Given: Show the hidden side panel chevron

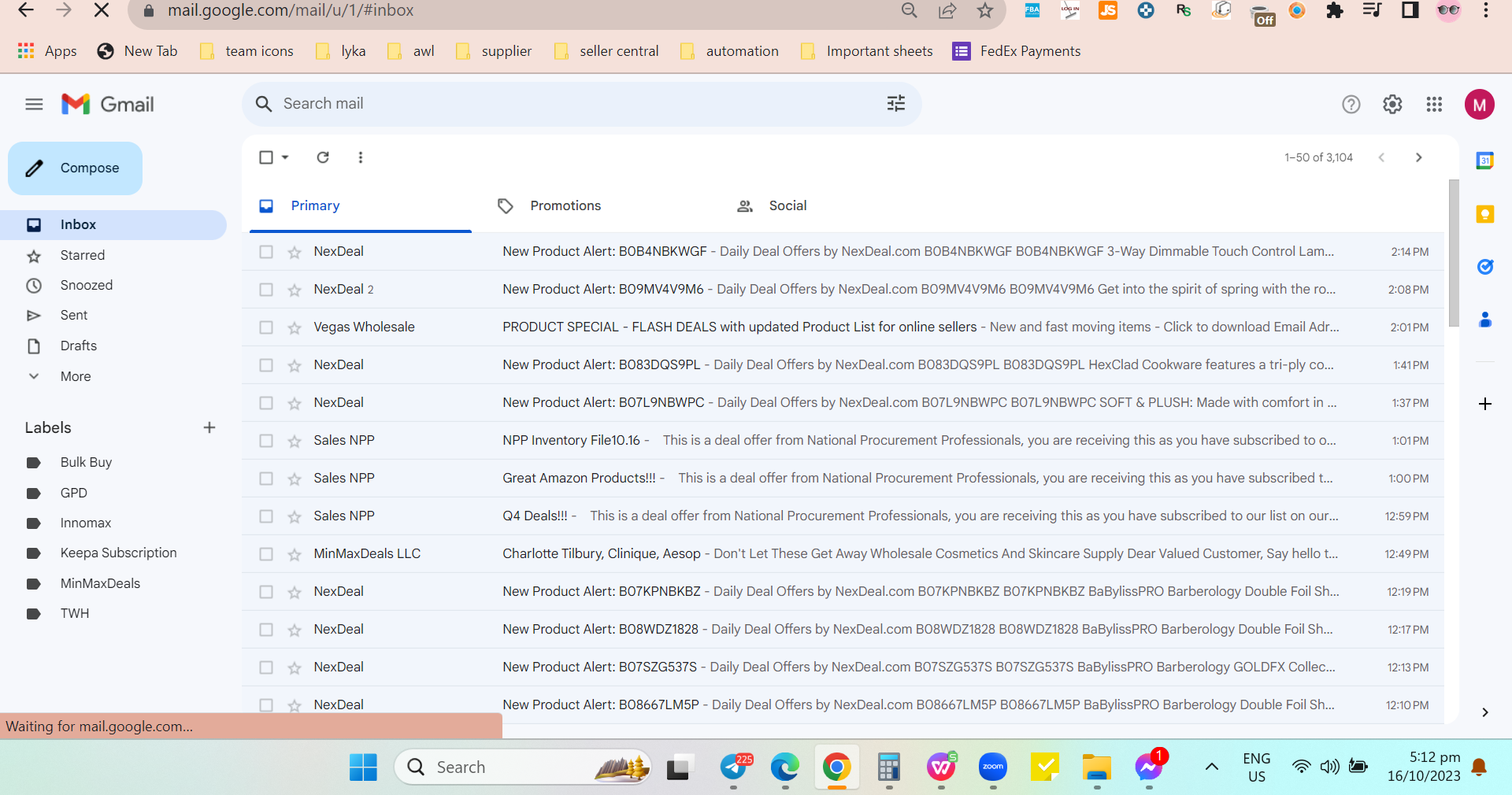Looking at the screenshot, I should pyautogui.click(x=1485, y=712).
